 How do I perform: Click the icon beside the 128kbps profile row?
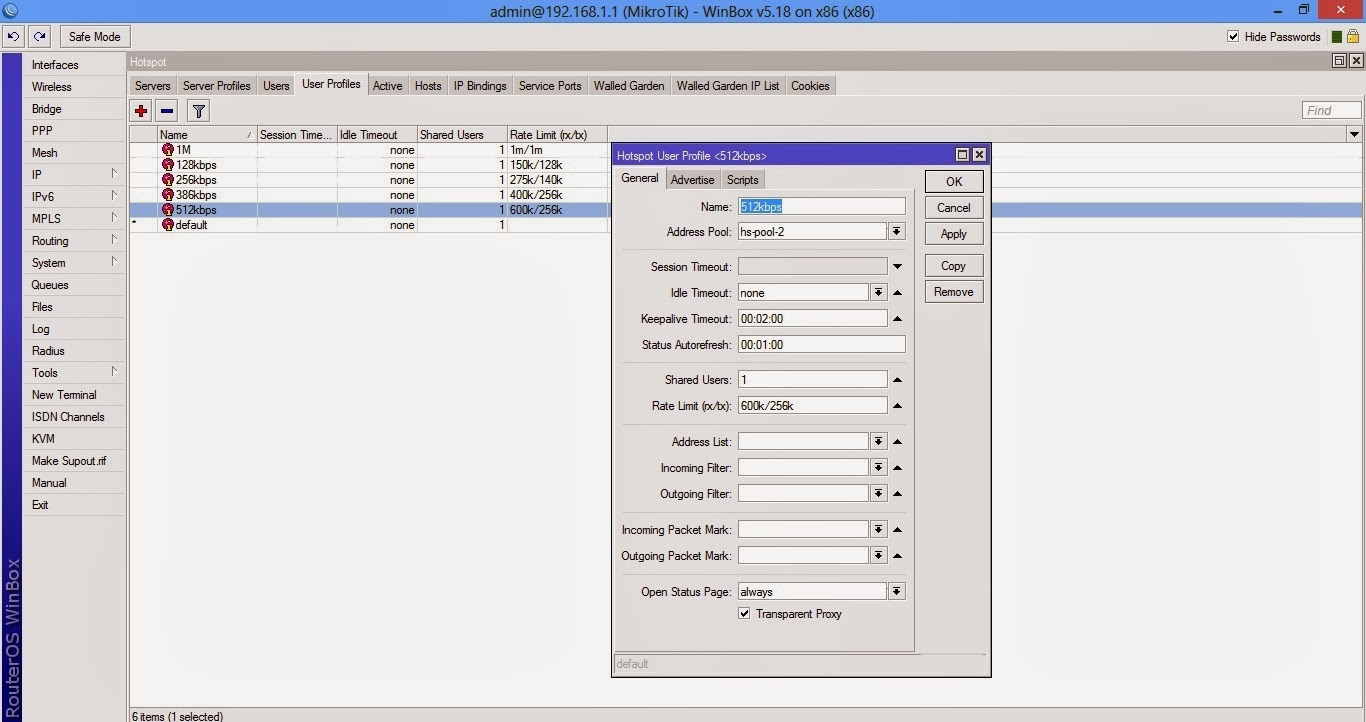point(168,165)
